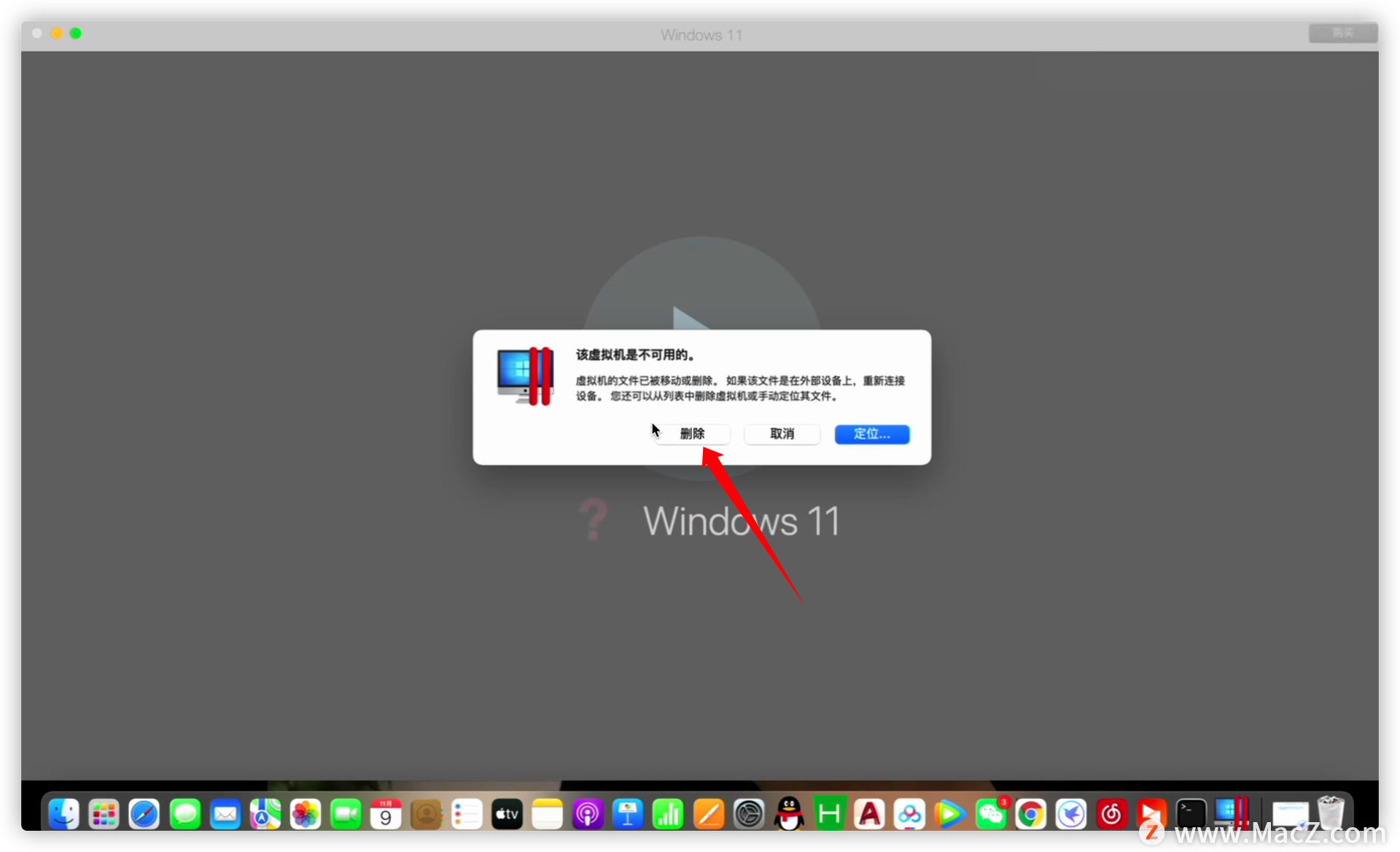Click the 删除 button in the dialog
This screenshot has width=1400, height=852.
pos(692,434)
